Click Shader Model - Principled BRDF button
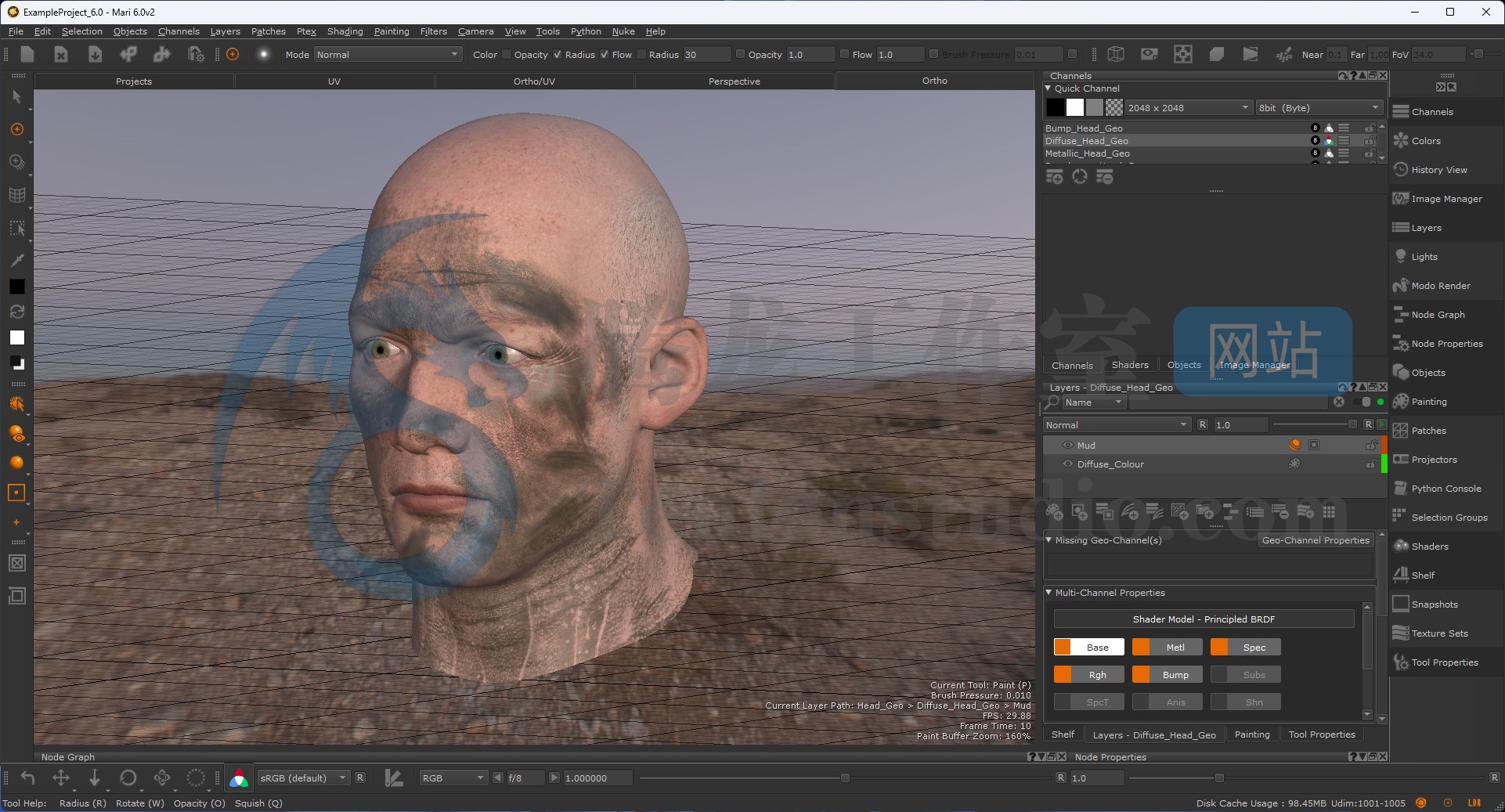The width and height of the screenshot is (1505, 812). click(1204, 619)
